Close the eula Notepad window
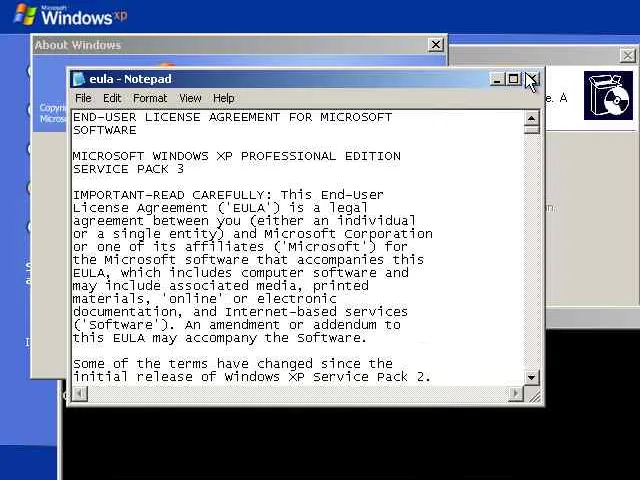640x480 pixels. (531, 79)
